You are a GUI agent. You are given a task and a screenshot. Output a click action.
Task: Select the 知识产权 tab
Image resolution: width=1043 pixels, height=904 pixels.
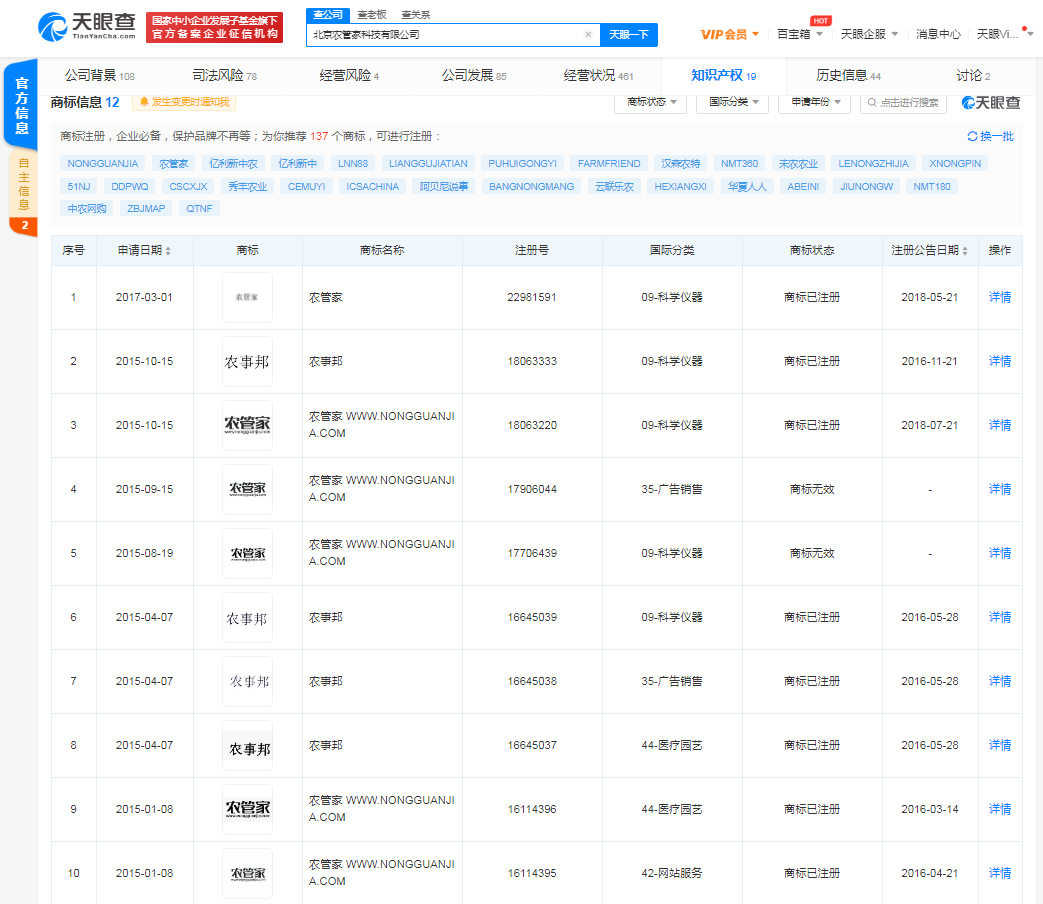click(724, 76)
